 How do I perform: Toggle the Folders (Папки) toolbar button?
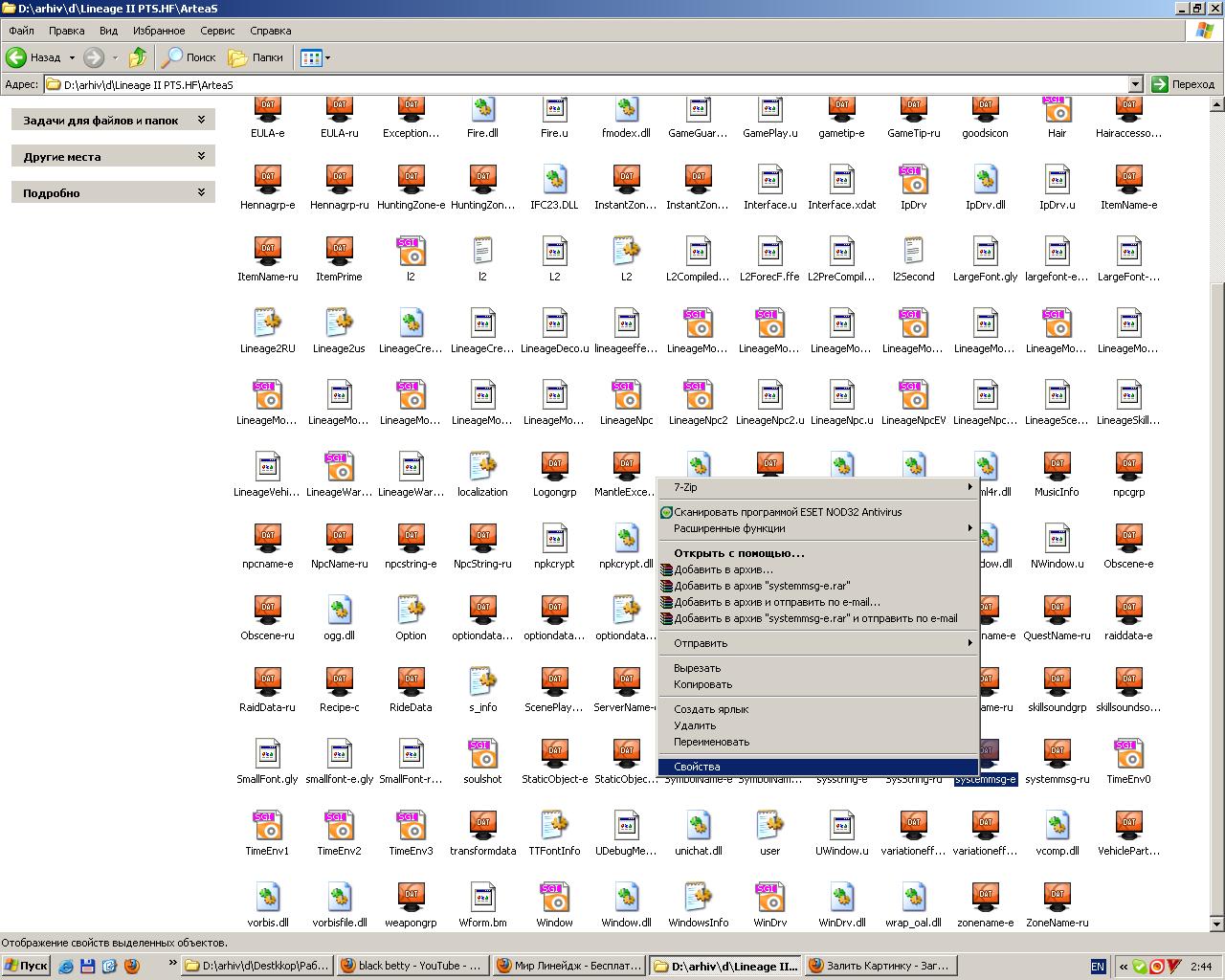[x=256, y=57]
